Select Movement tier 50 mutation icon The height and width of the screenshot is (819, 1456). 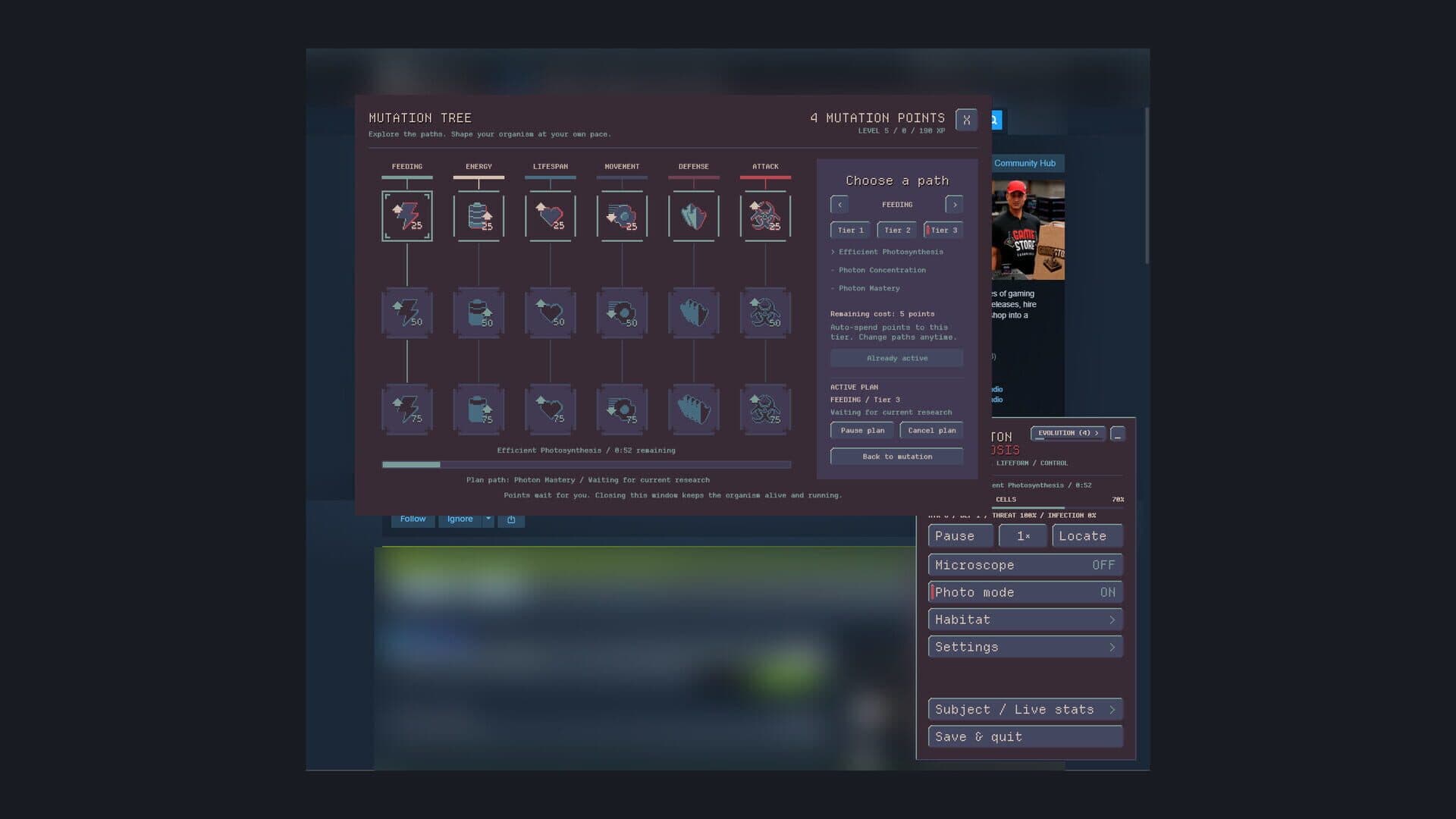(x=622, y=312)
